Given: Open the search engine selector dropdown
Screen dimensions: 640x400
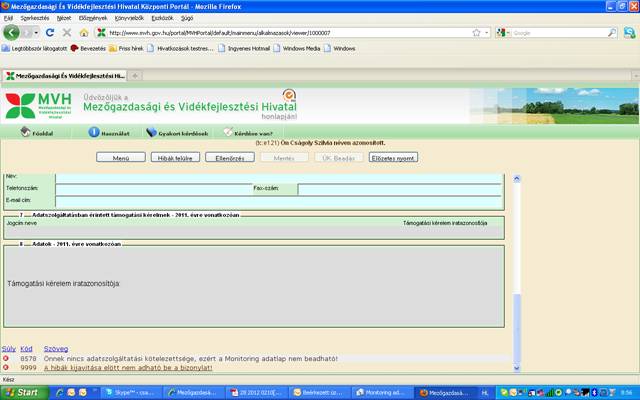Looking at the screenshot, I should coord(503,33).
